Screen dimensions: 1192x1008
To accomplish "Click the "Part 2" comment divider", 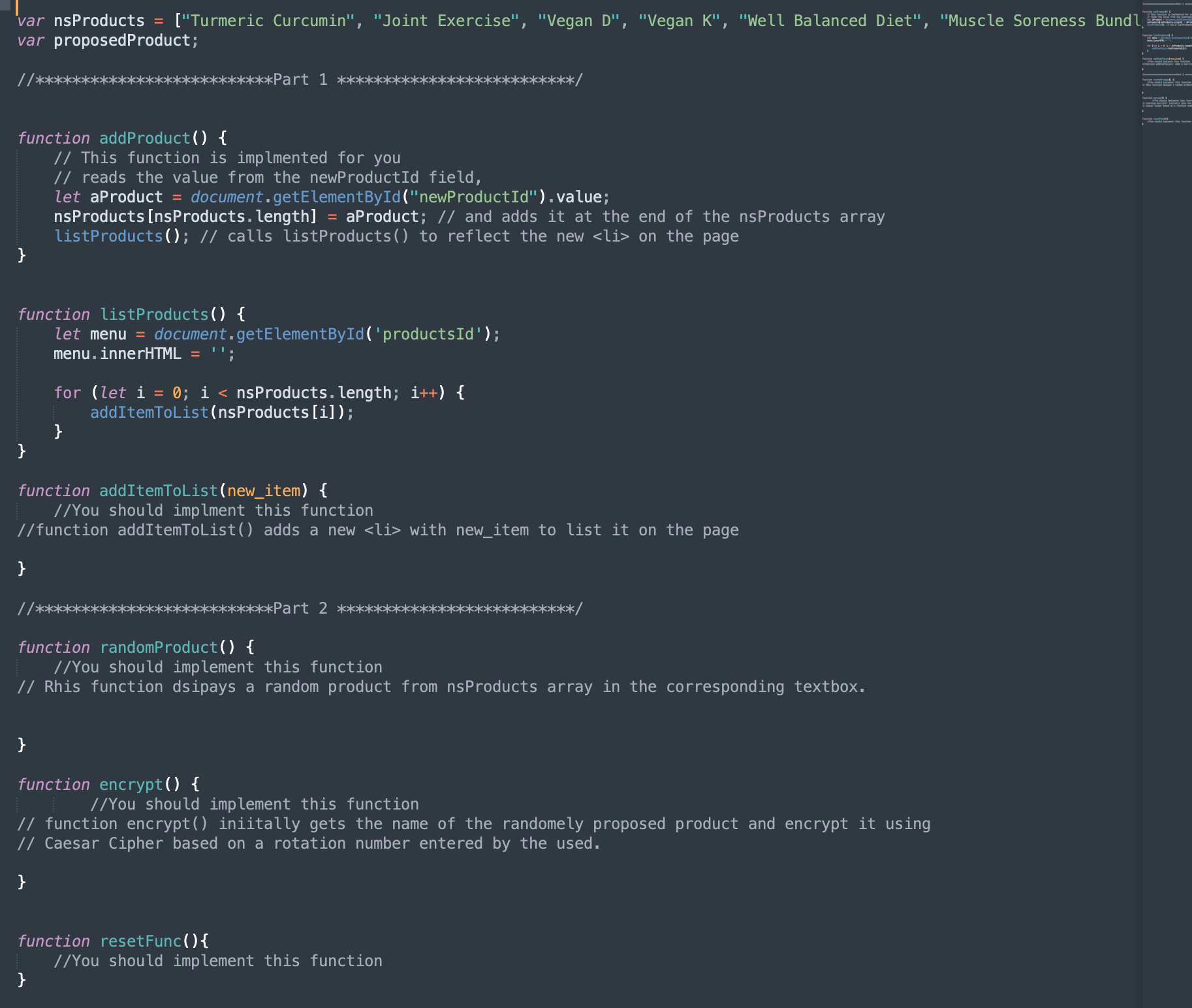I will pyautogui.click(x=300, y=608).
